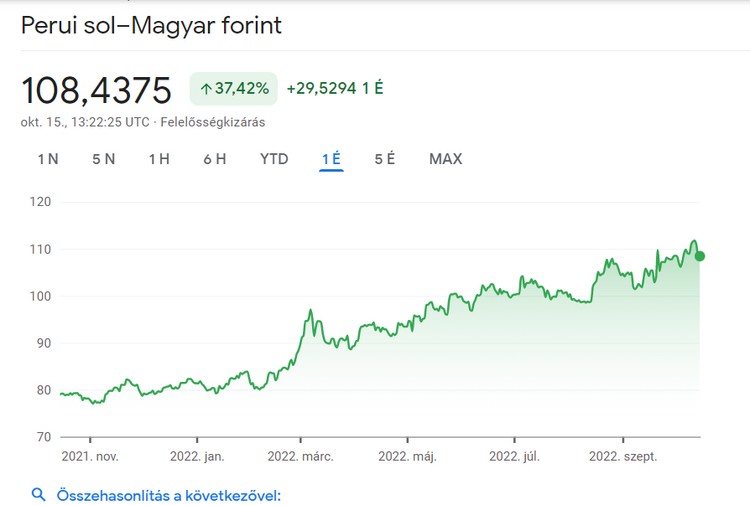
Task: Select the 1 É range tab
Action: coord(332,159)
